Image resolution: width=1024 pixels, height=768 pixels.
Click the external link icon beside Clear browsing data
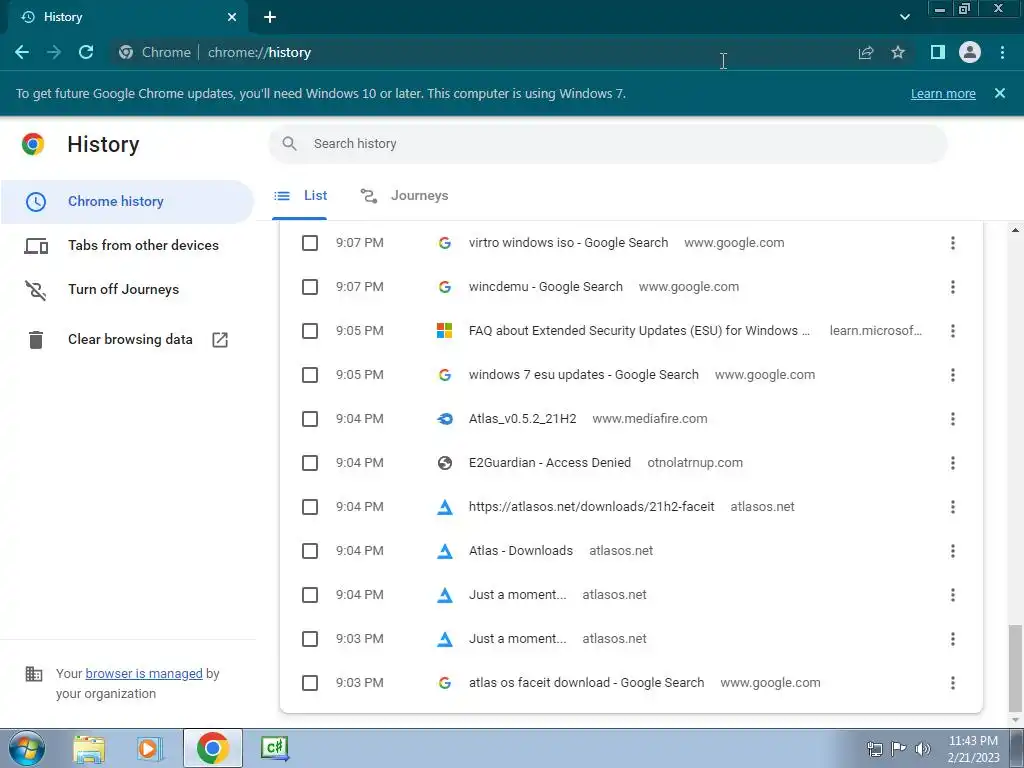click(220, 340)
